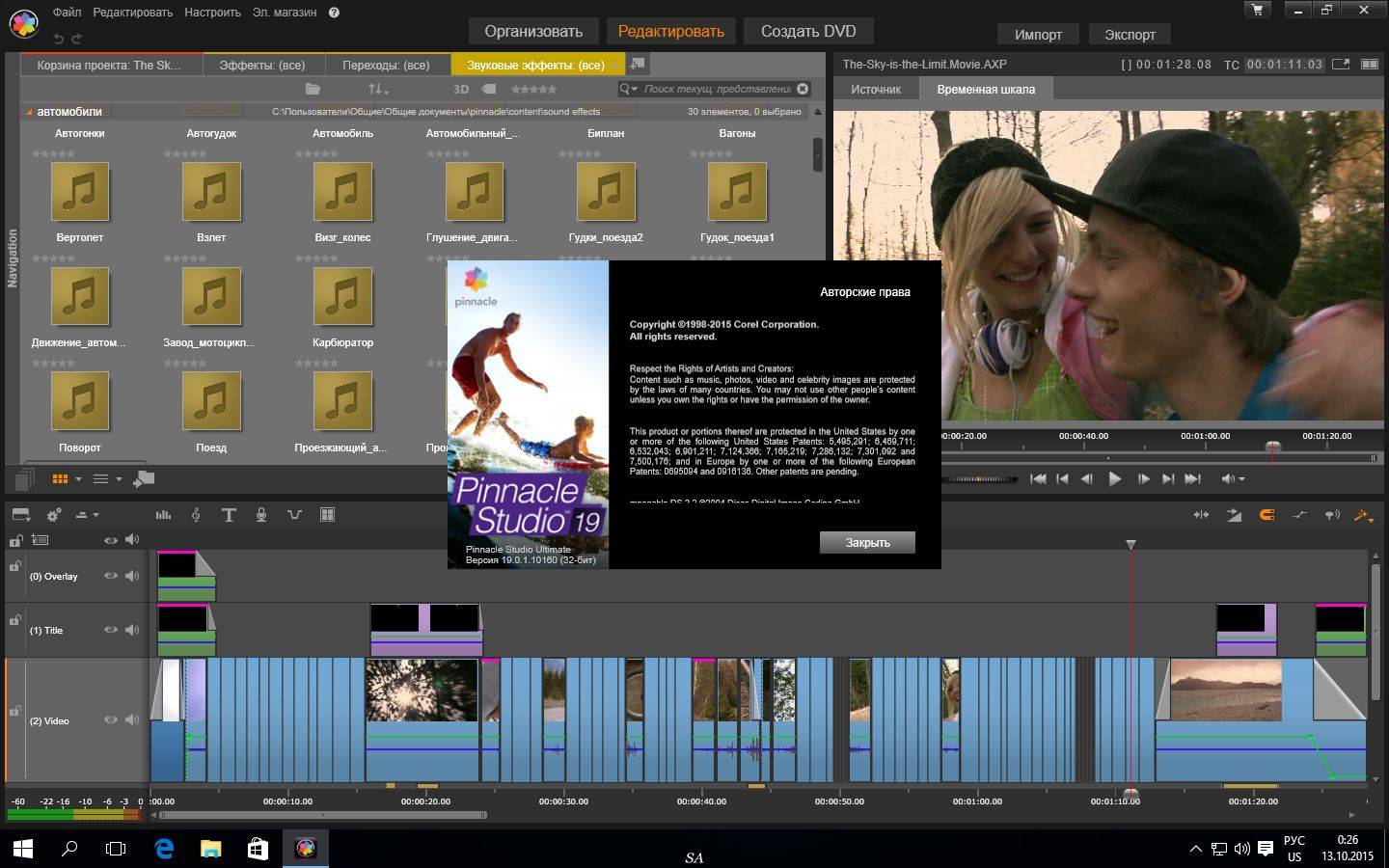This screenshot has width=1389, height=868.
Task: Jump to start of the preview
Action: pos(1038,478)
